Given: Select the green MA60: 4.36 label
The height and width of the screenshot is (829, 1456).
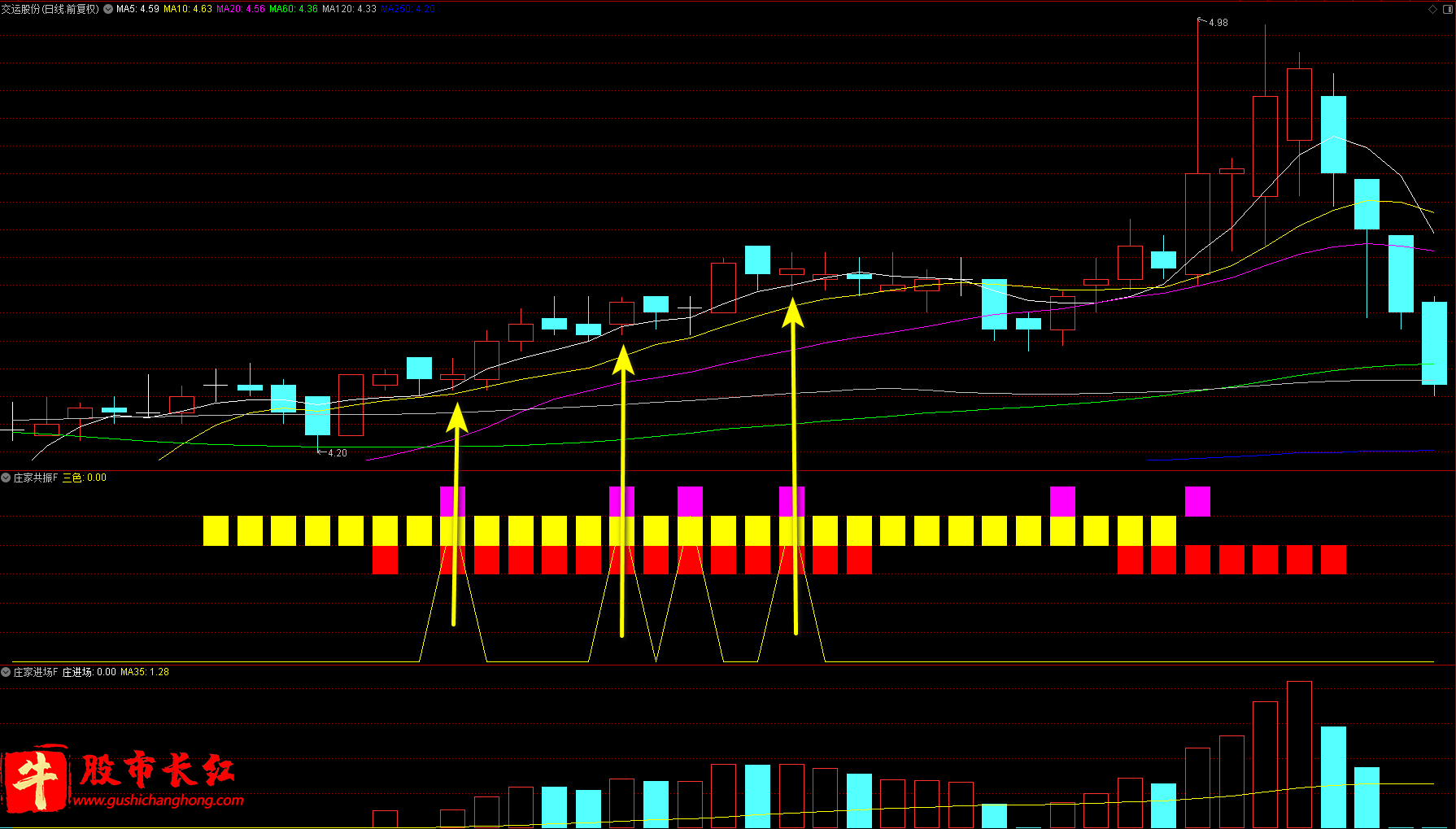Looking at the screenshot, I should coord(294,9).
